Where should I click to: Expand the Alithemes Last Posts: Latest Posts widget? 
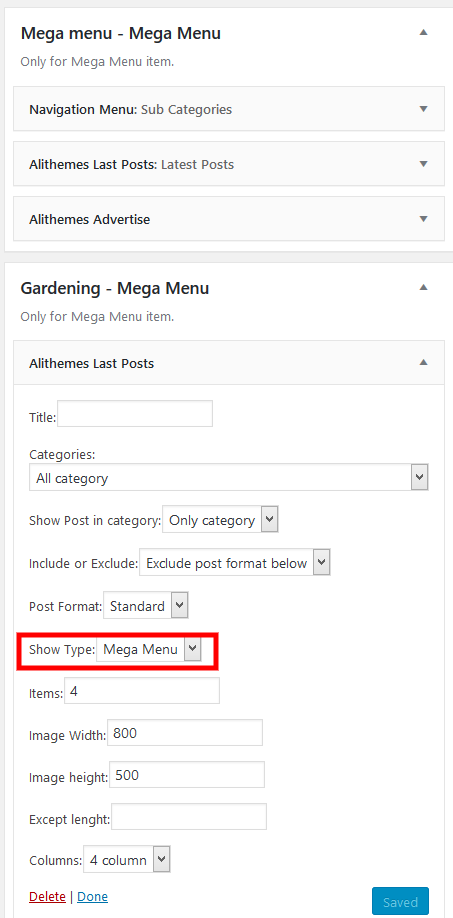(229, 164)
